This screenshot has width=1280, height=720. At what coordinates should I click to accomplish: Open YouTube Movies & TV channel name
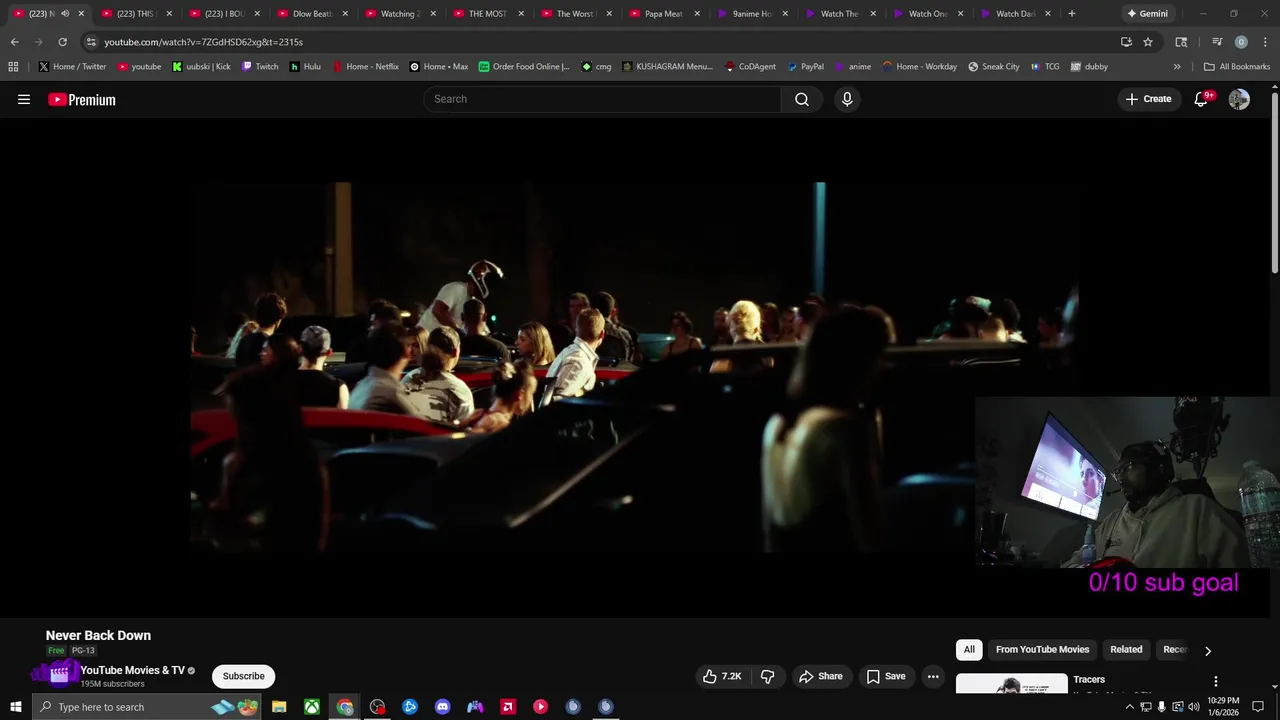coord(132,670)
